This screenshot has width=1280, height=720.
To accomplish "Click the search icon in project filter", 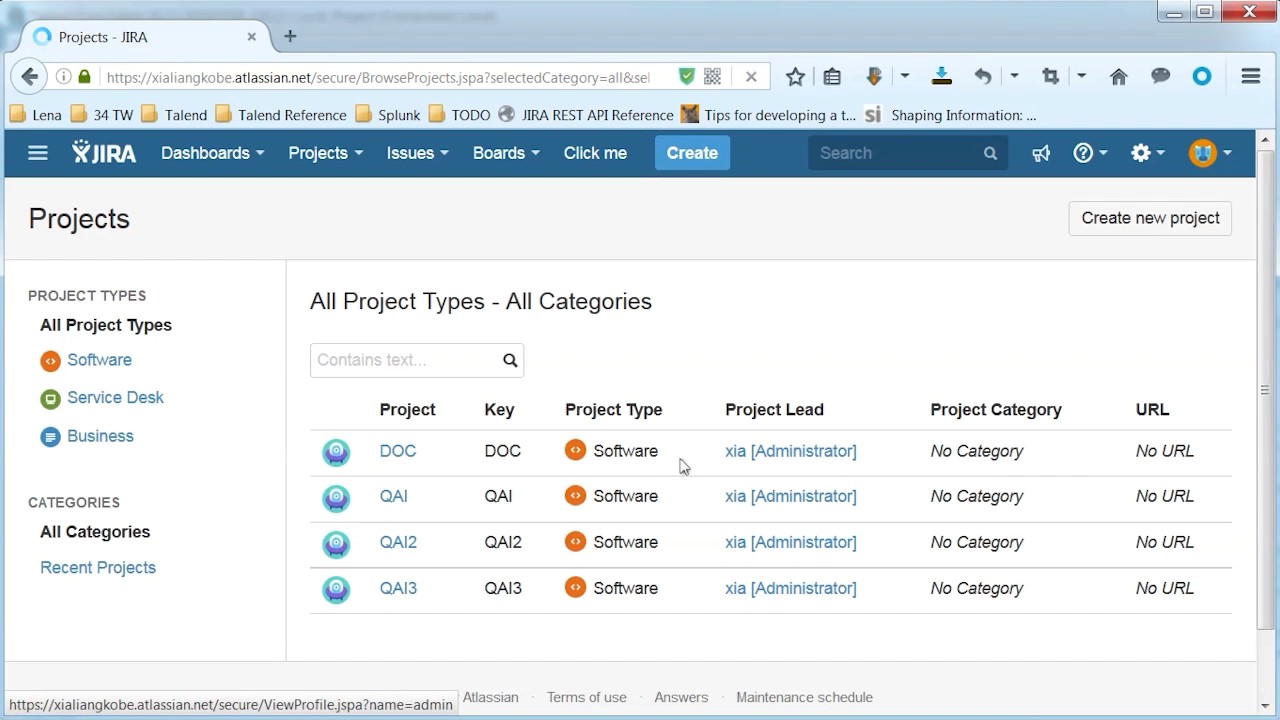I will (x=510, y=360).
